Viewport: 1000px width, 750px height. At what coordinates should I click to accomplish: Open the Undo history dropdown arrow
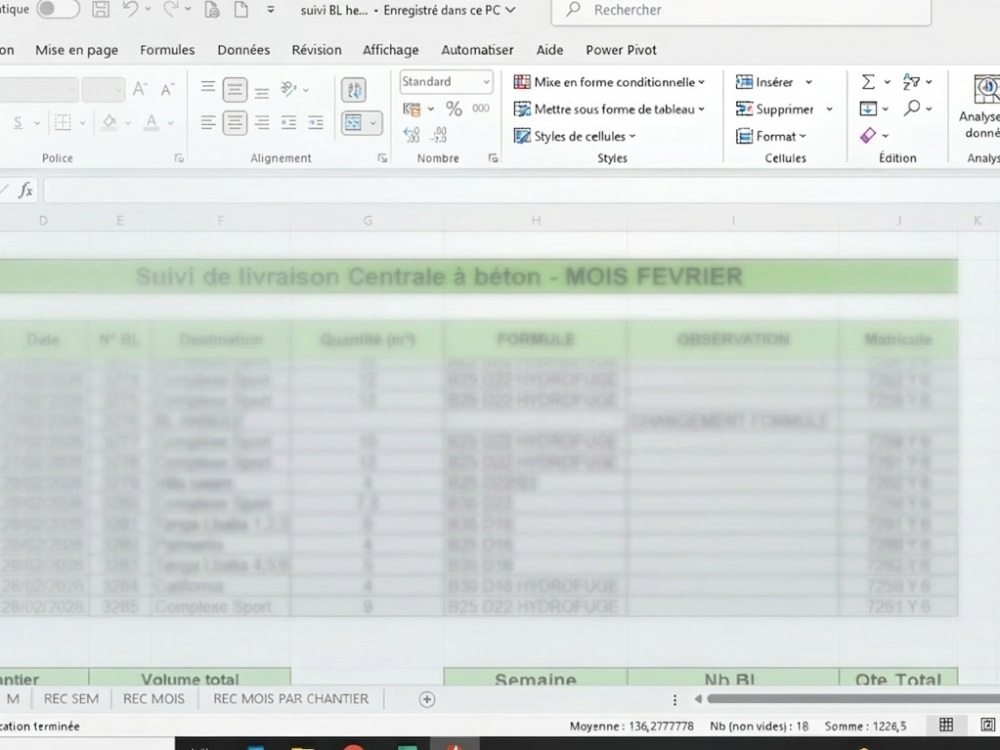tap(148, 9)
